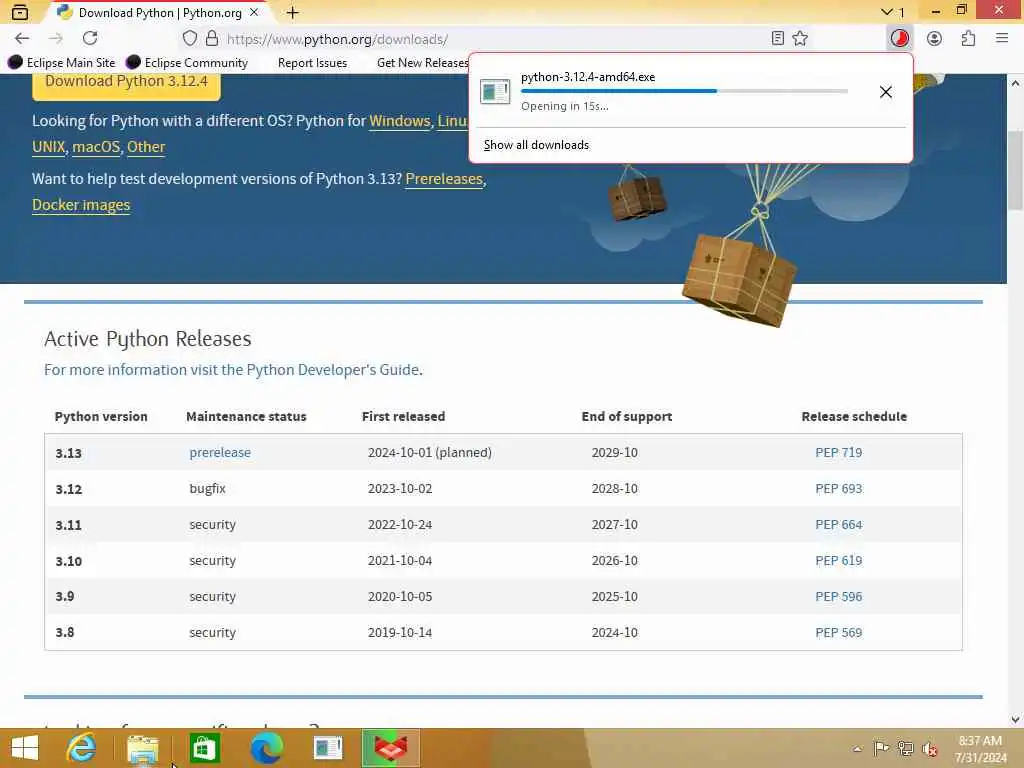Launch Microsoft Edge from the taskbar
The height and width of the screenshot is (768, 1024).
point(266,748)
